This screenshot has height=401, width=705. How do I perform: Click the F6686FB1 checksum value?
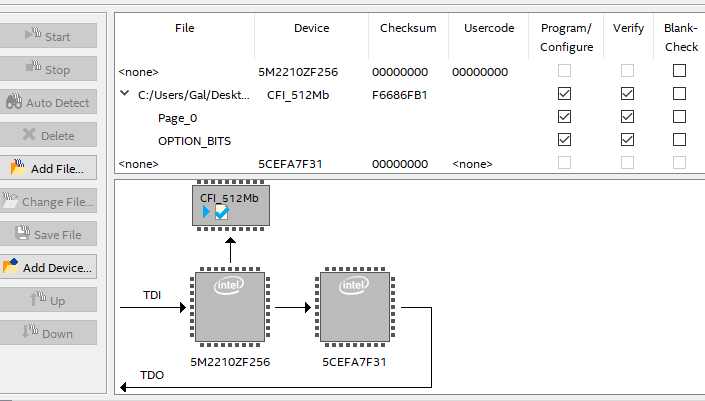point(400,95)
